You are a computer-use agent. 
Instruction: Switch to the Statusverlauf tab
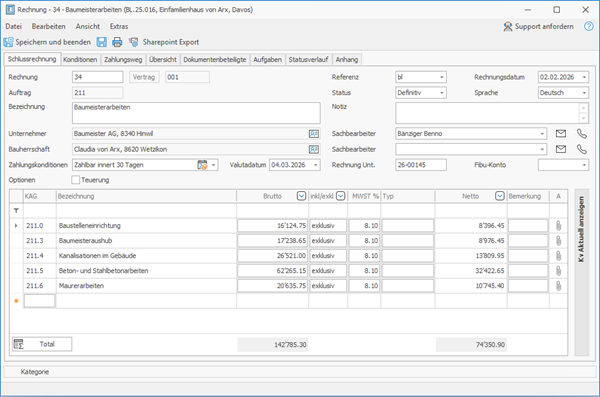pyautogui.click(x=308, y=59)
